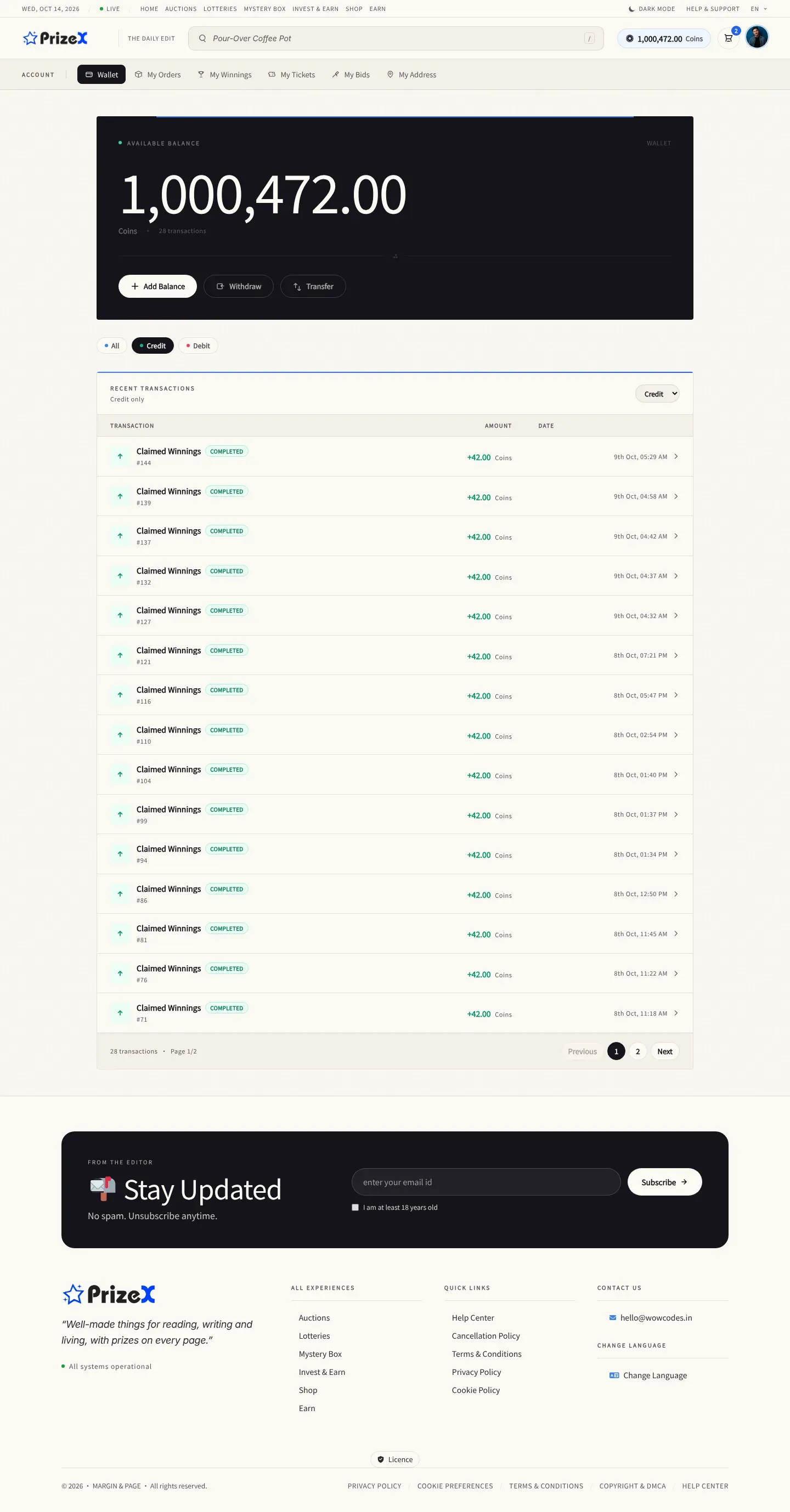Open the EN language dropdown
The image size is (790, 1512).
click(758, 9)
